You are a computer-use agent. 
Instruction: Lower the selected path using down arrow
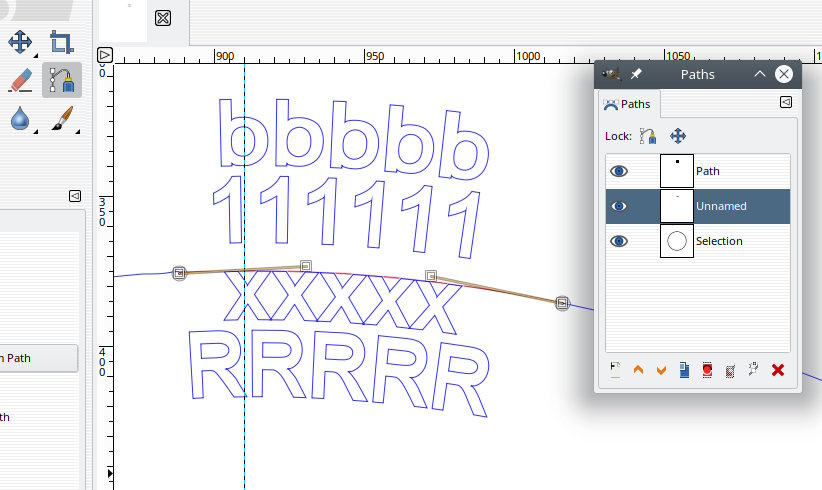click(661, 371)
